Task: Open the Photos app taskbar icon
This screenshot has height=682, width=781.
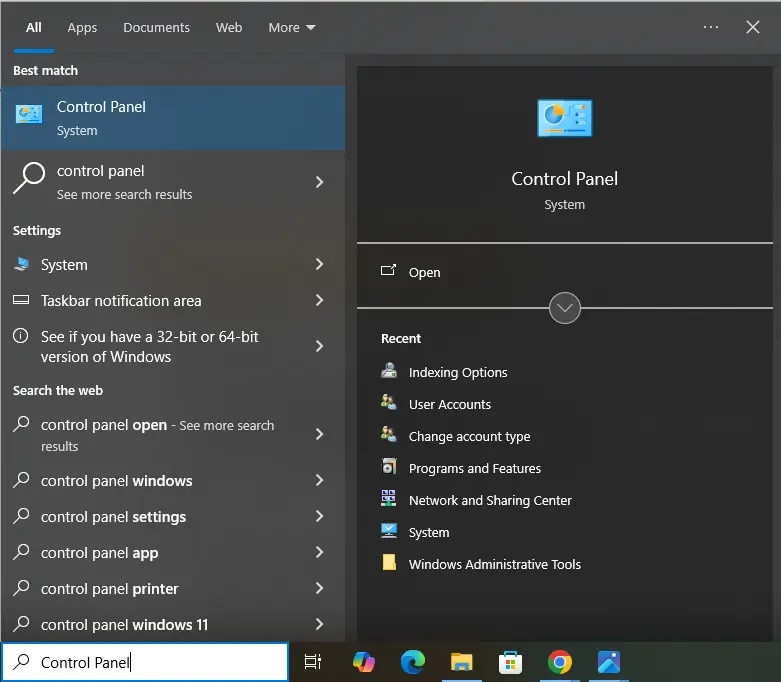Action: point(608,661)
